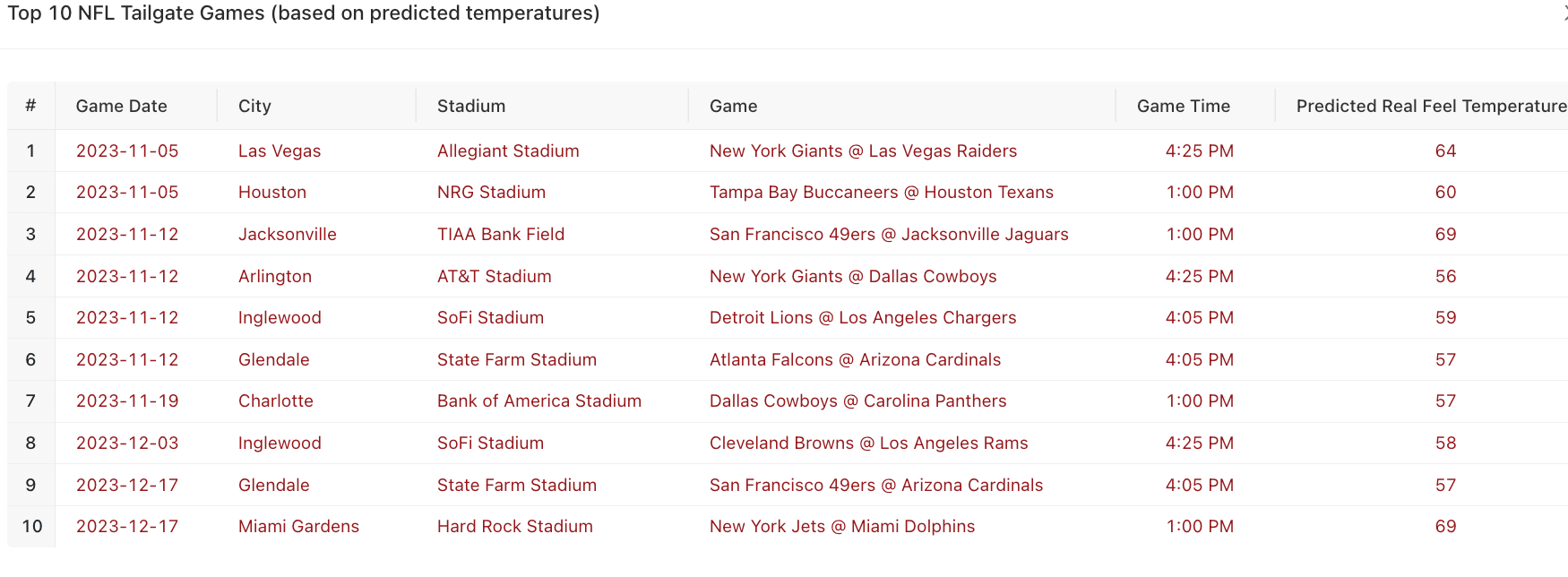Select the Game Time column header
Image resolution: width=1568 pixels, height=577 pixels.
click(x=1183, y=106)
